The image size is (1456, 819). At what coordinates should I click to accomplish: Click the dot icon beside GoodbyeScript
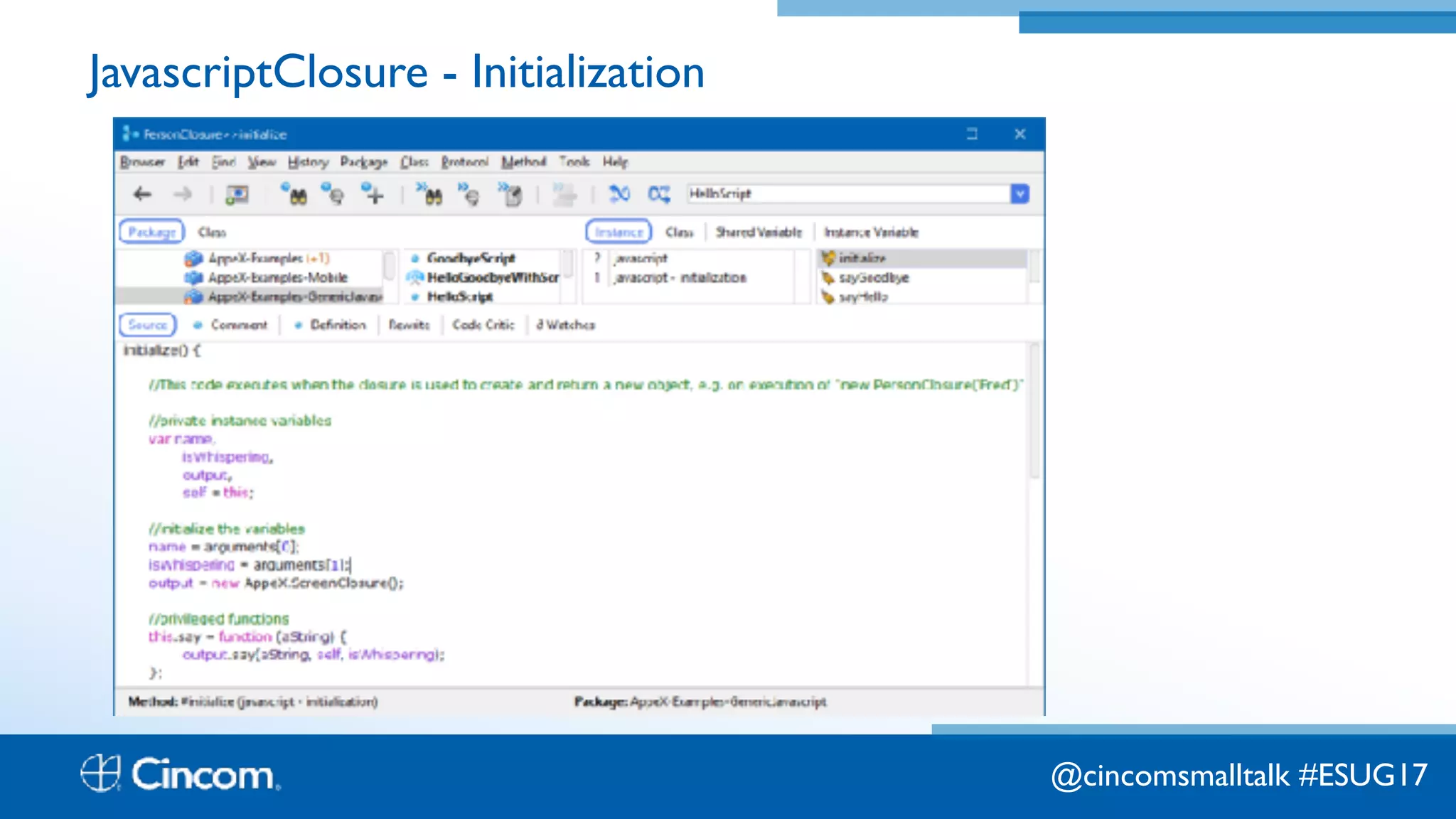(415, 258)
